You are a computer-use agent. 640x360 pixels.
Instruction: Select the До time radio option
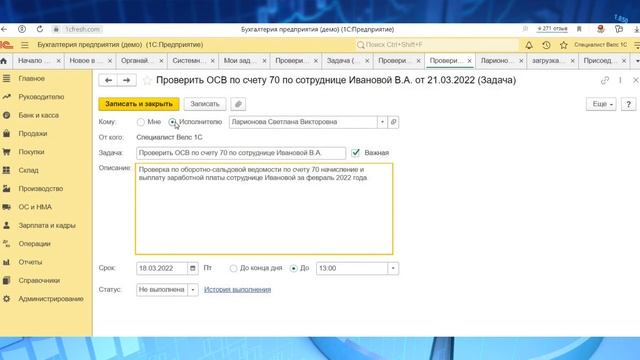(x=293, y=268)
